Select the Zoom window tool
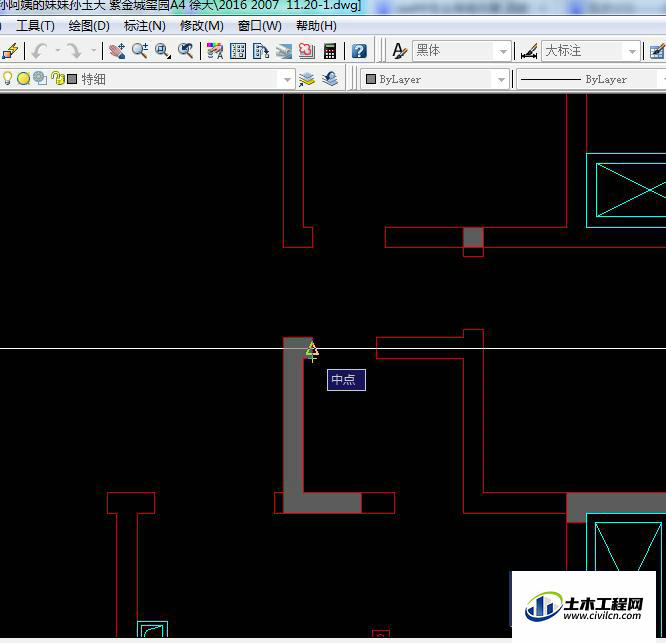 coord(163,51)
